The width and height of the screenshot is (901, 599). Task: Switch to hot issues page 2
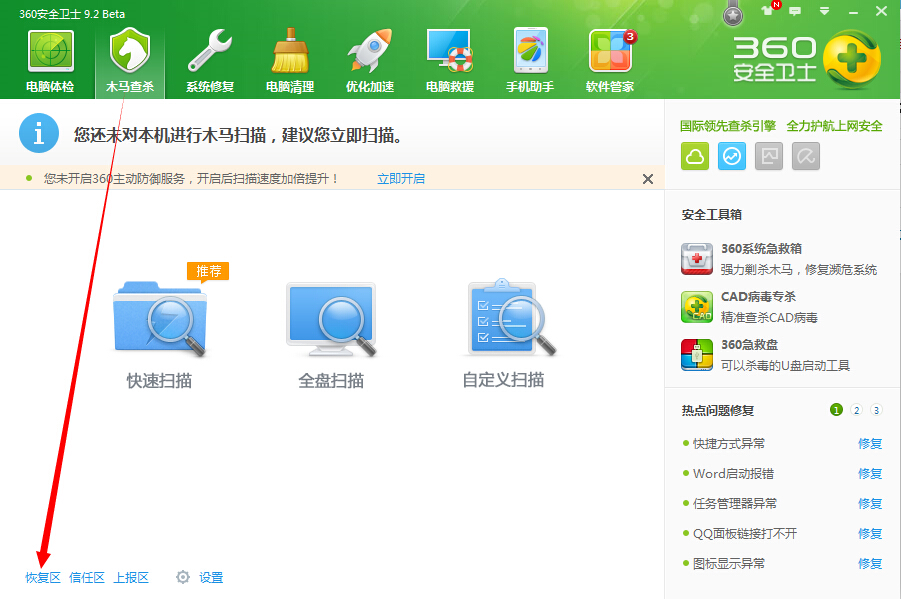[856, 410]
